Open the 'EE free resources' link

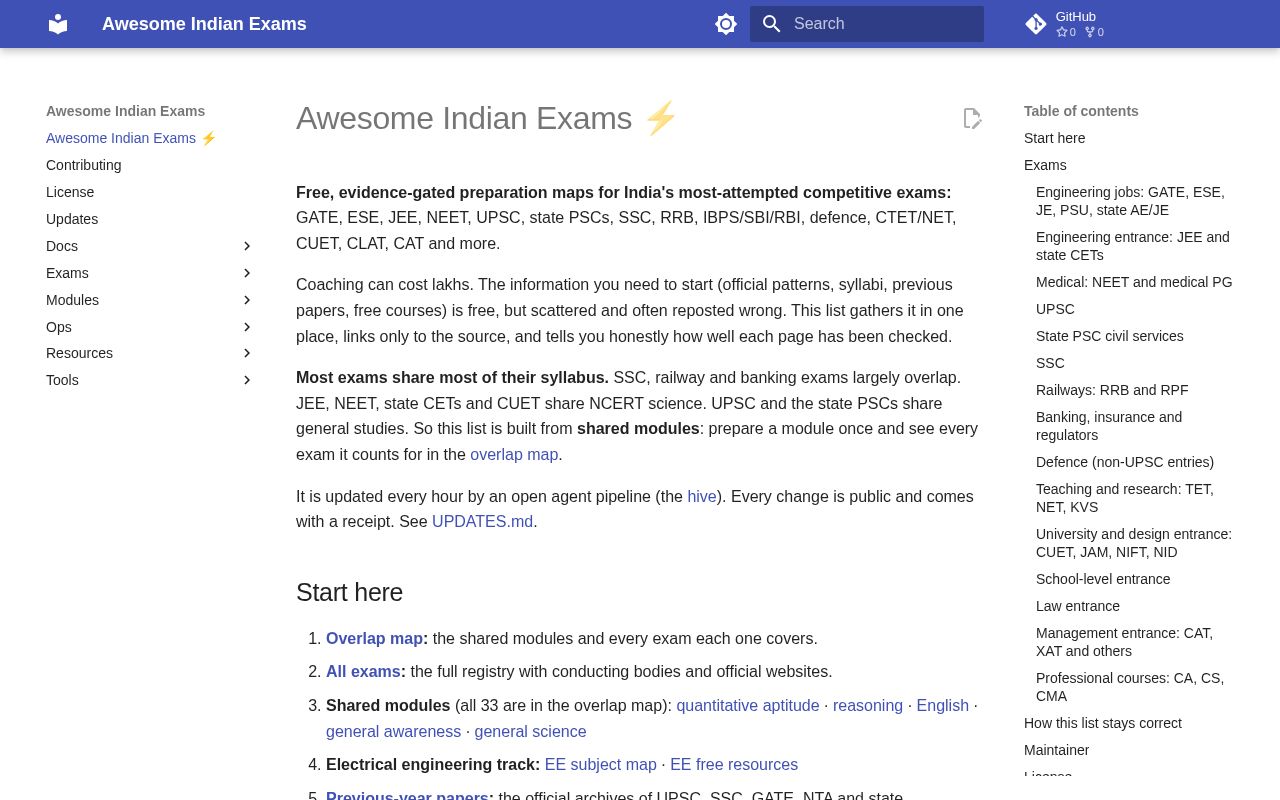[734, 764]
